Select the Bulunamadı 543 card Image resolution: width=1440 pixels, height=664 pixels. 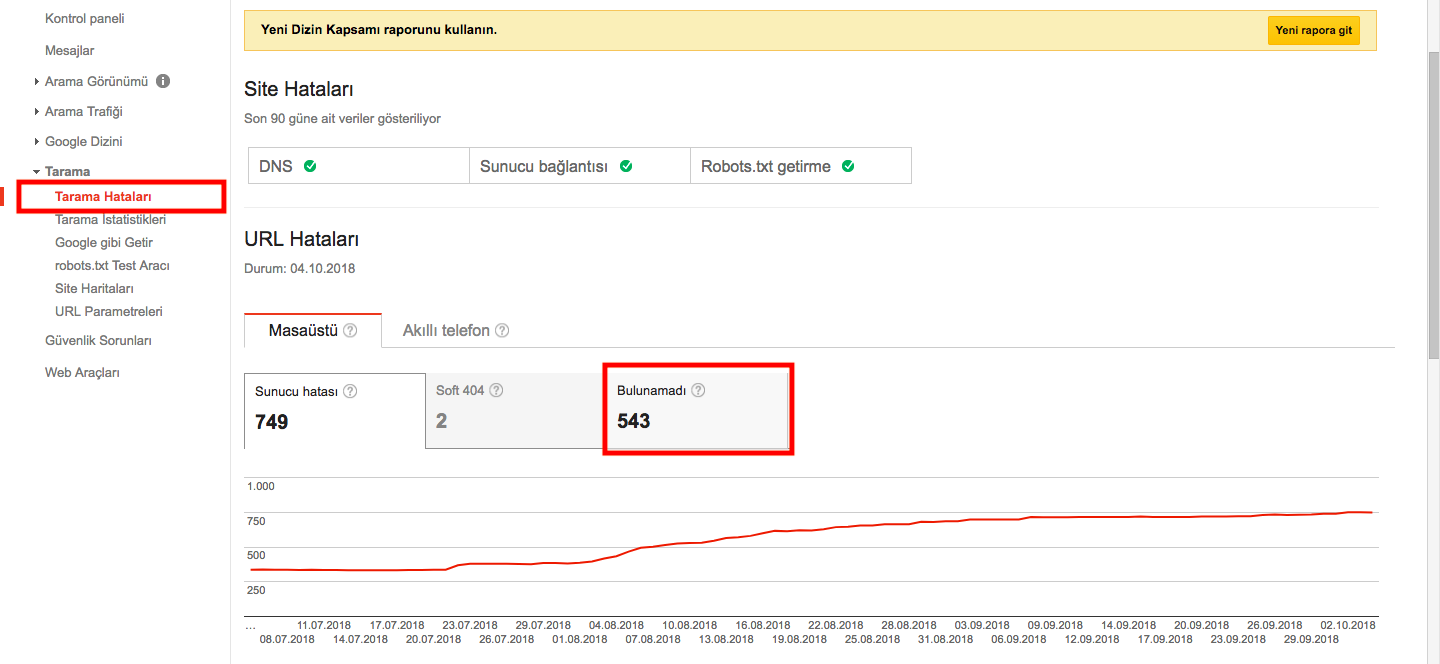point(698,410)
